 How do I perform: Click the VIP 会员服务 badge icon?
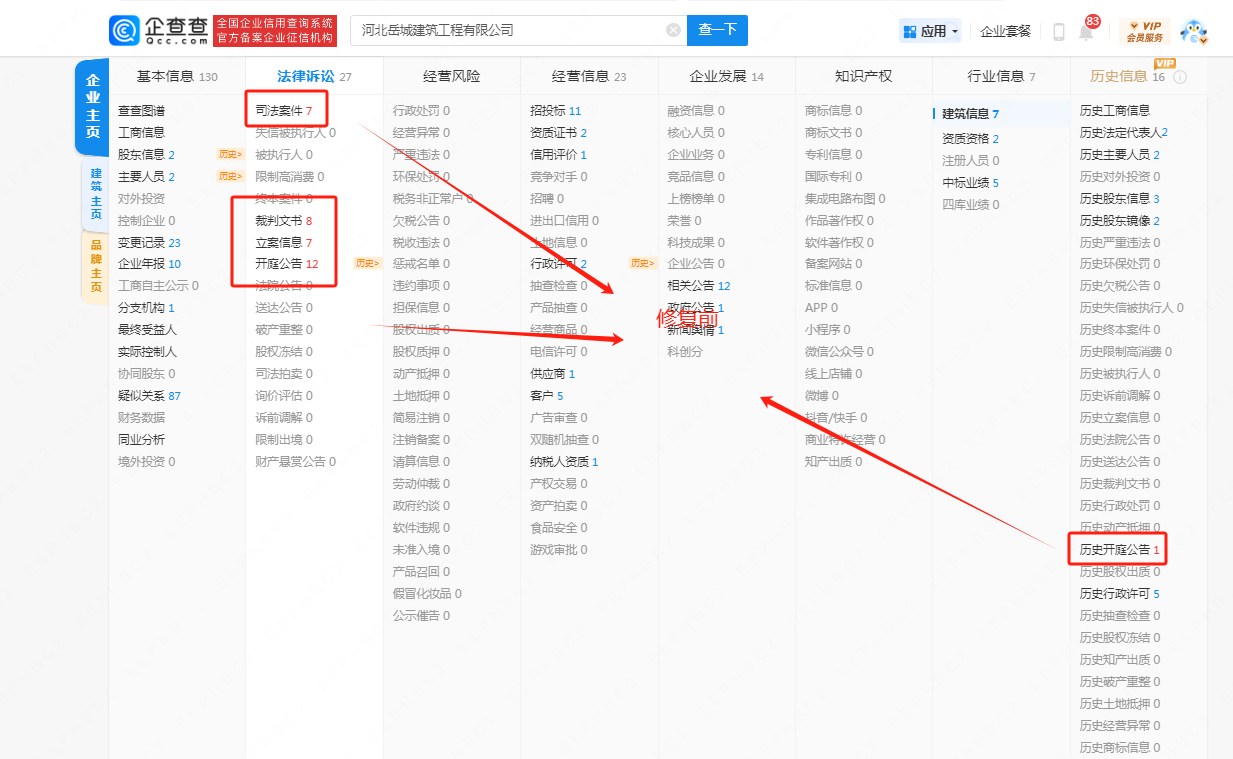pyautogui.click(x=1144, y=31)
